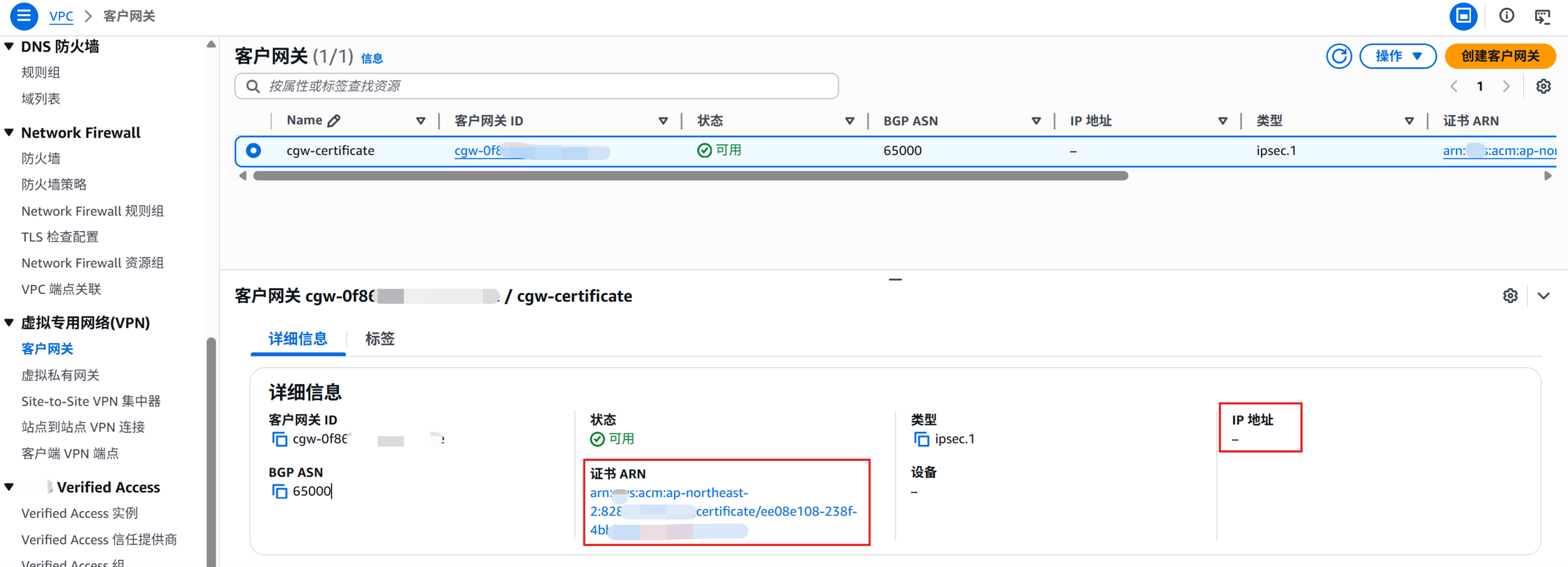The image size is (1568, 567).
Task: Collapse the Verified Access section
Action: (9, 487)
